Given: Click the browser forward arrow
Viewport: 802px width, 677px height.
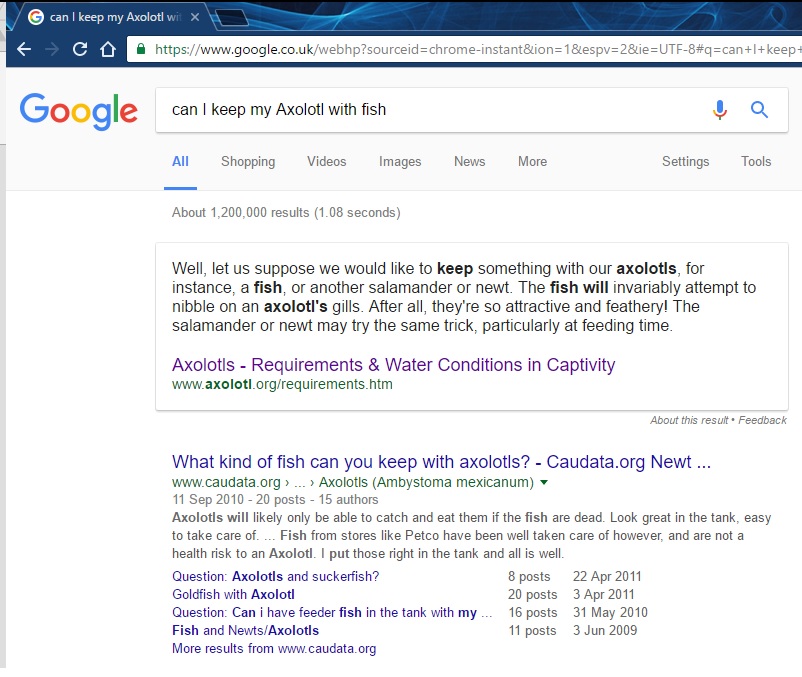Looking at the screenshot, I should coord(51,49).
